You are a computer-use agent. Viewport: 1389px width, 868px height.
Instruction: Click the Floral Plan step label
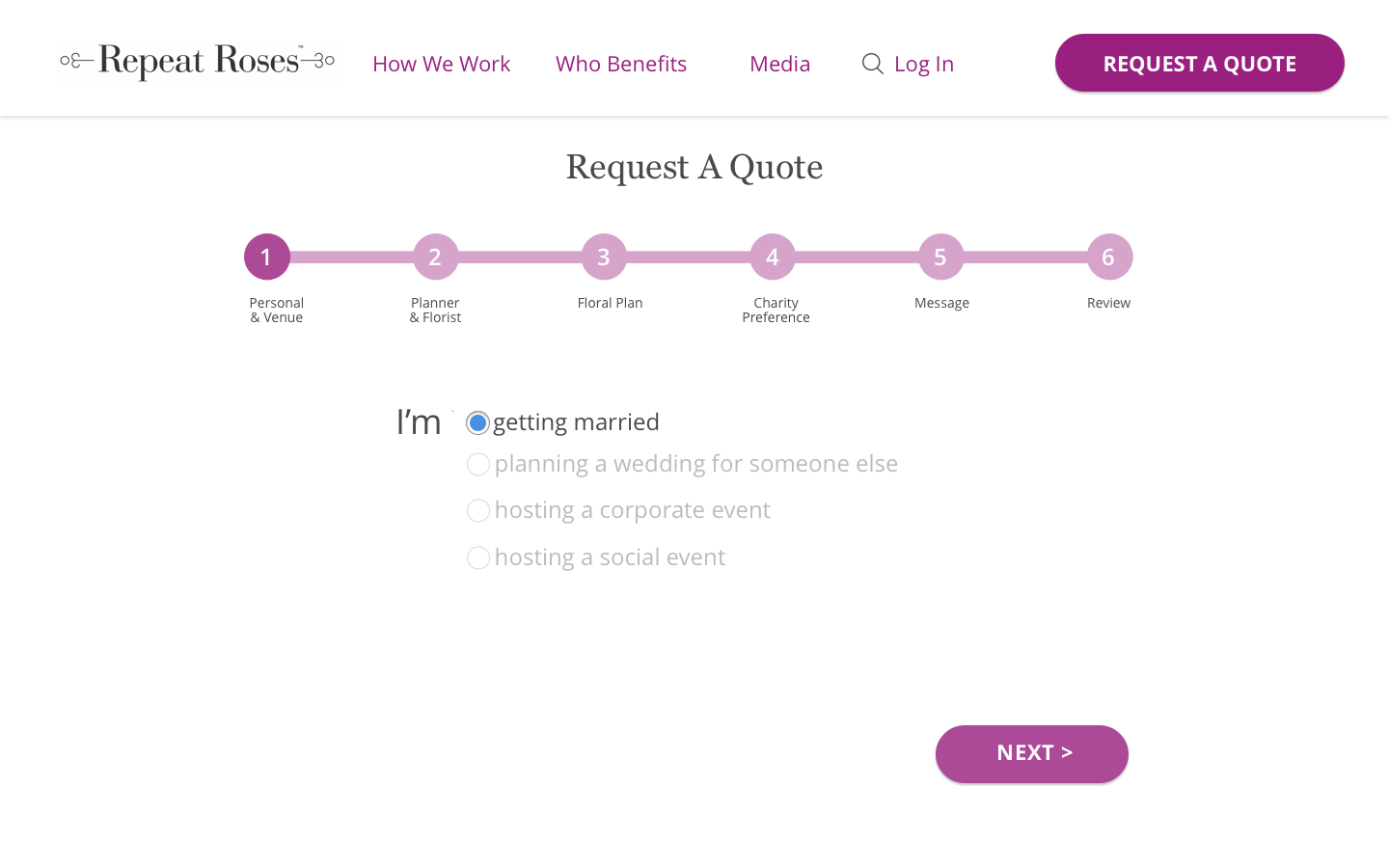pos(610,303)
